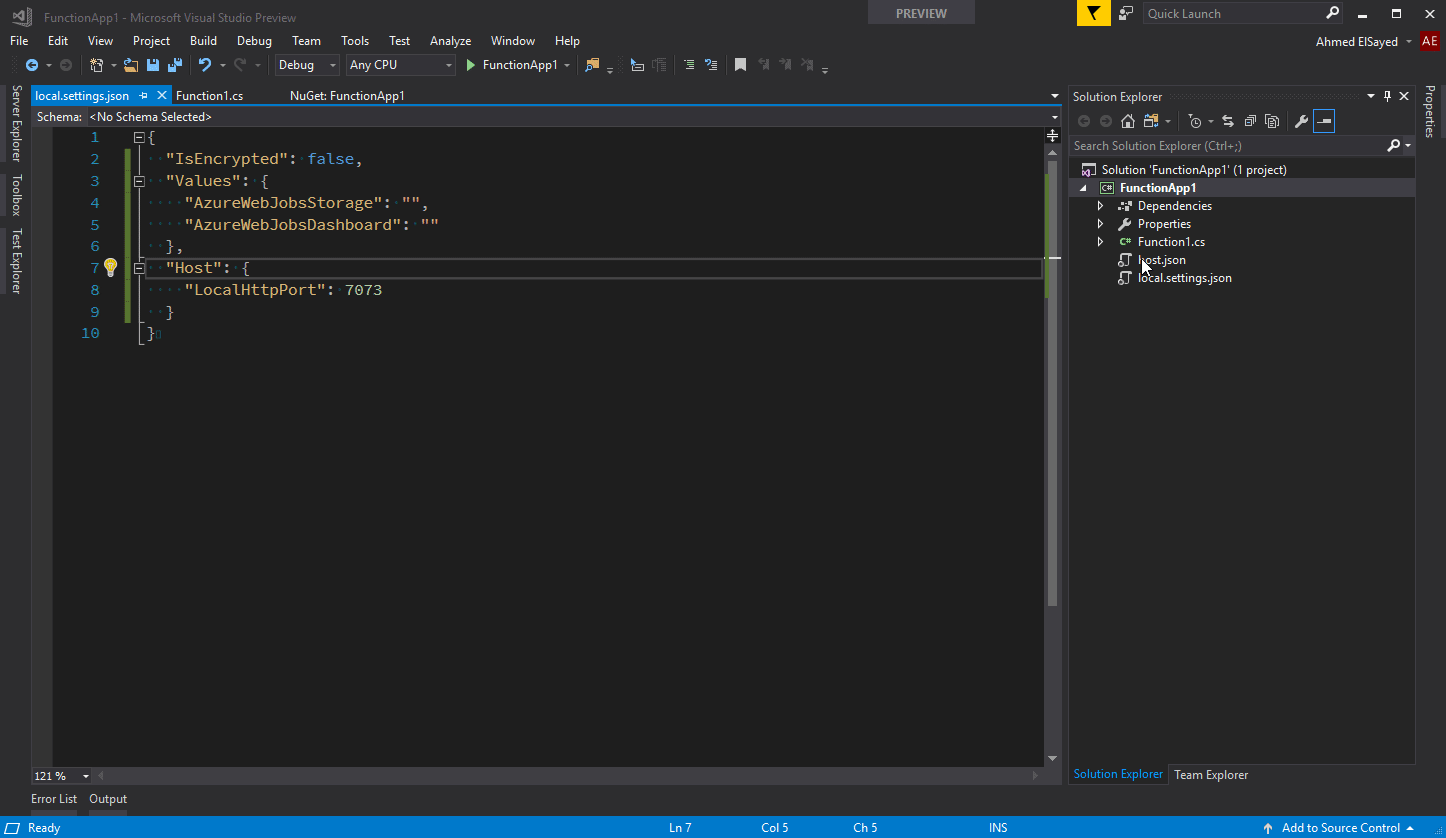
Task: Open the Output panel tab
Action: (108, 799)
